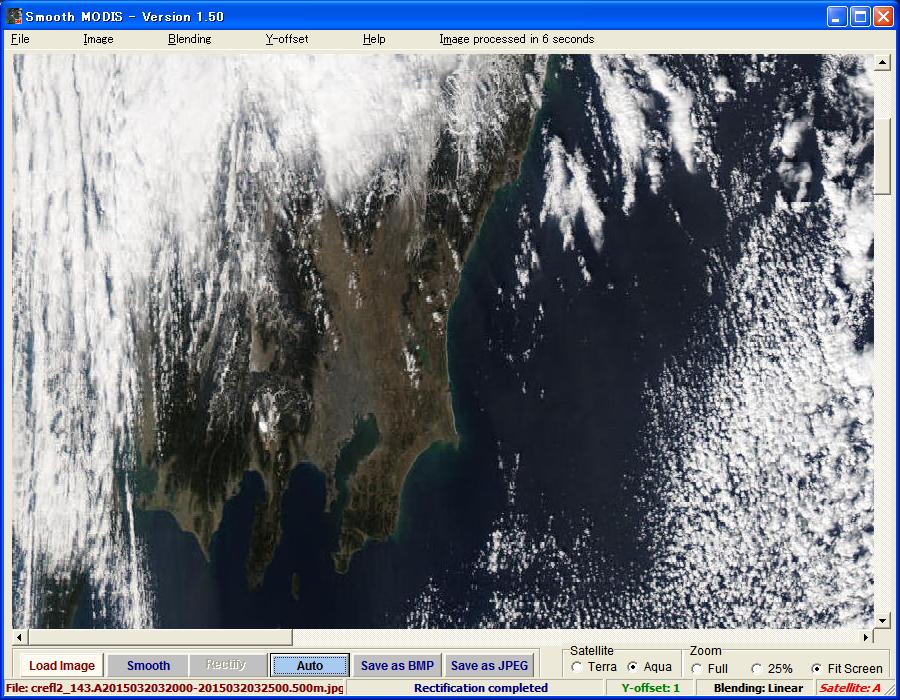Minimize the Smooth MODIS window

pos(837,17)
